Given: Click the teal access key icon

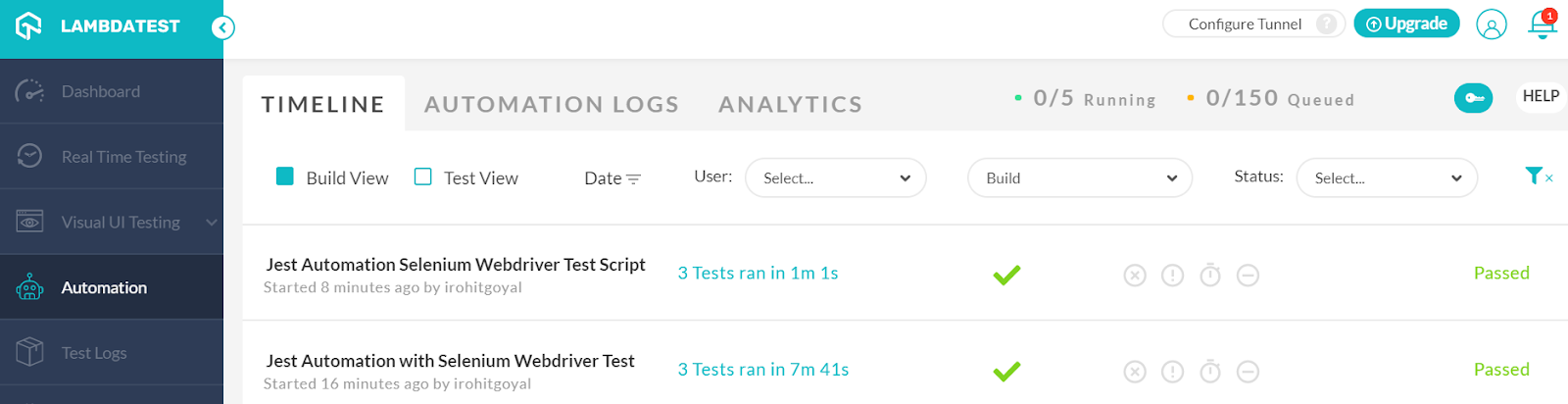Looking at the screenshot, I should pyautogui.click(x=1473, y=98).
